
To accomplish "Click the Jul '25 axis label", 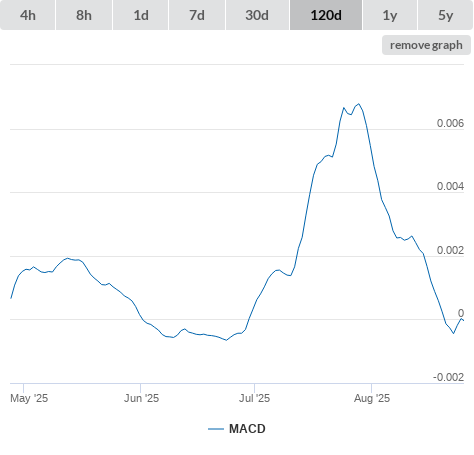I will (254, 398).
